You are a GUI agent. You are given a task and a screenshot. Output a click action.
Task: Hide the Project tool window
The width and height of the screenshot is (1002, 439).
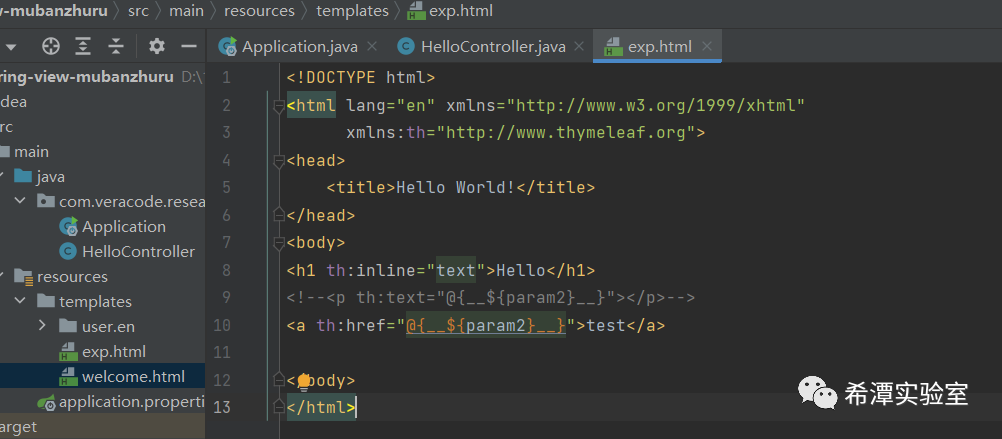click(x=188, y=46)
